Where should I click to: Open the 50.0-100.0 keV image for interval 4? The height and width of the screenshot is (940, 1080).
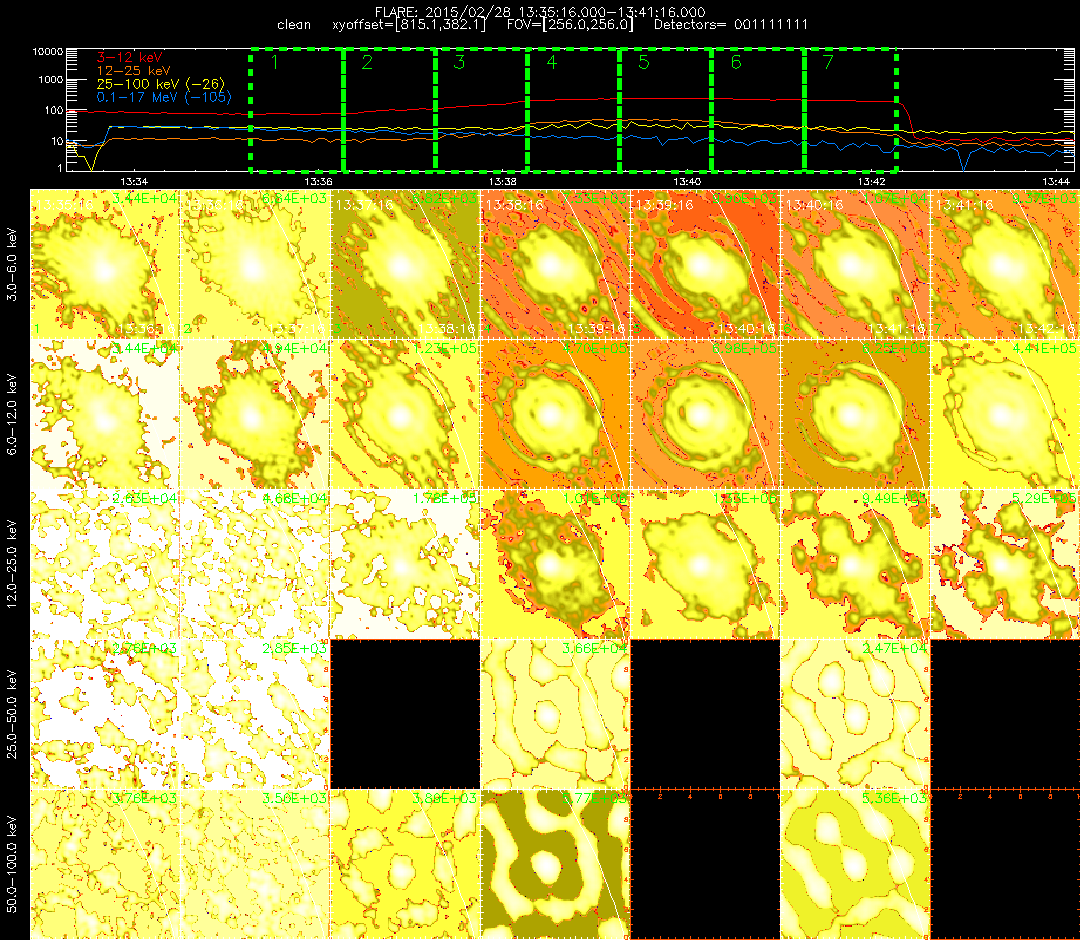pyautogui.click(x=555, y=864)
